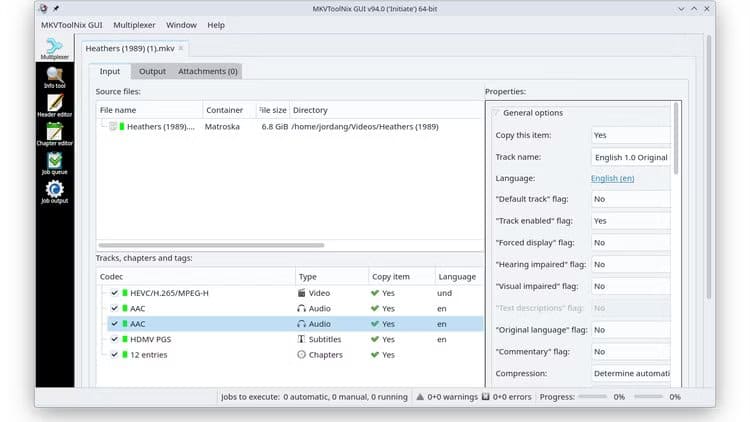The image size is (750, 422).
Task: Switch to the Attachments (0) tab
Action: (208, 71)
